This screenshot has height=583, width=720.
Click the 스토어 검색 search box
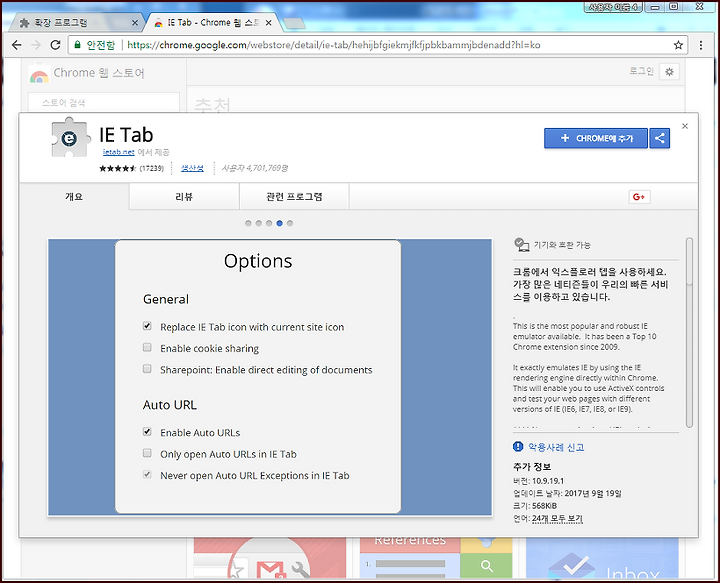point(103,102)
